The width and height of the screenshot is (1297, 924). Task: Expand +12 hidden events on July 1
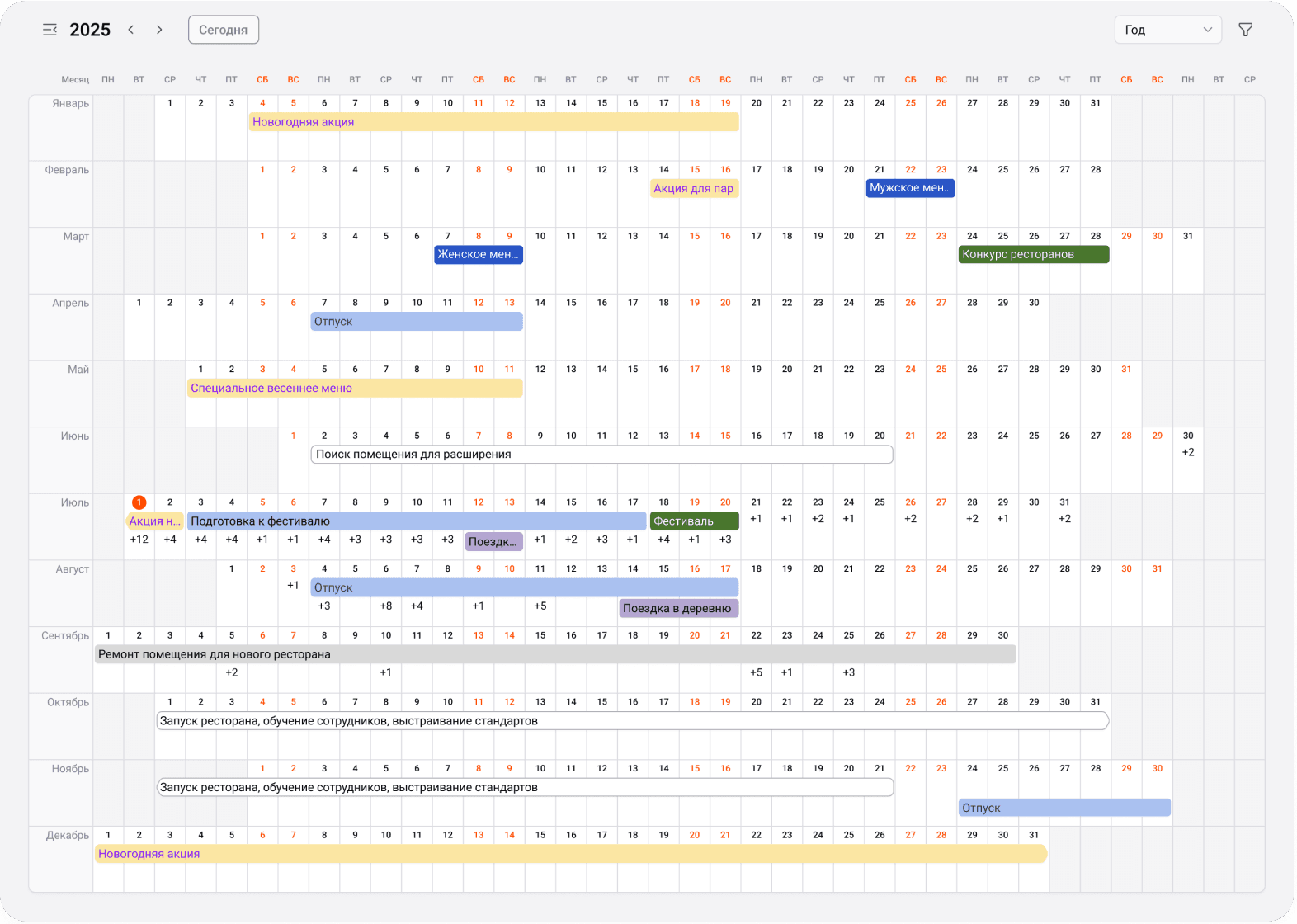pyautogui.click(x=139, y=540)
